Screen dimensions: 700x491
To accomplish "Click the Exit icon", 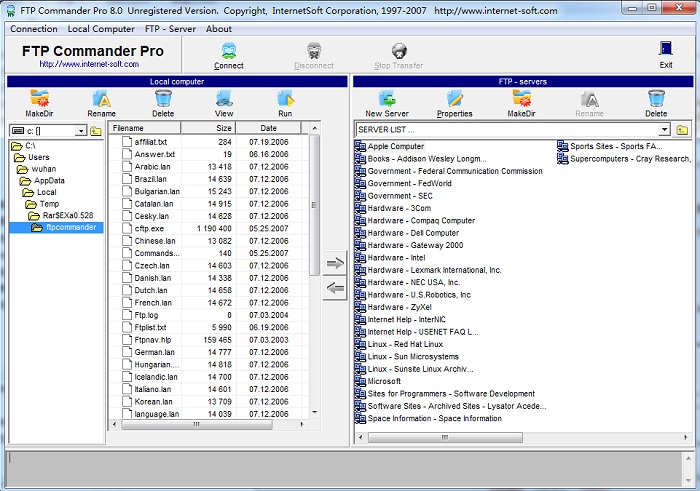I will click(x=666, y=49).
